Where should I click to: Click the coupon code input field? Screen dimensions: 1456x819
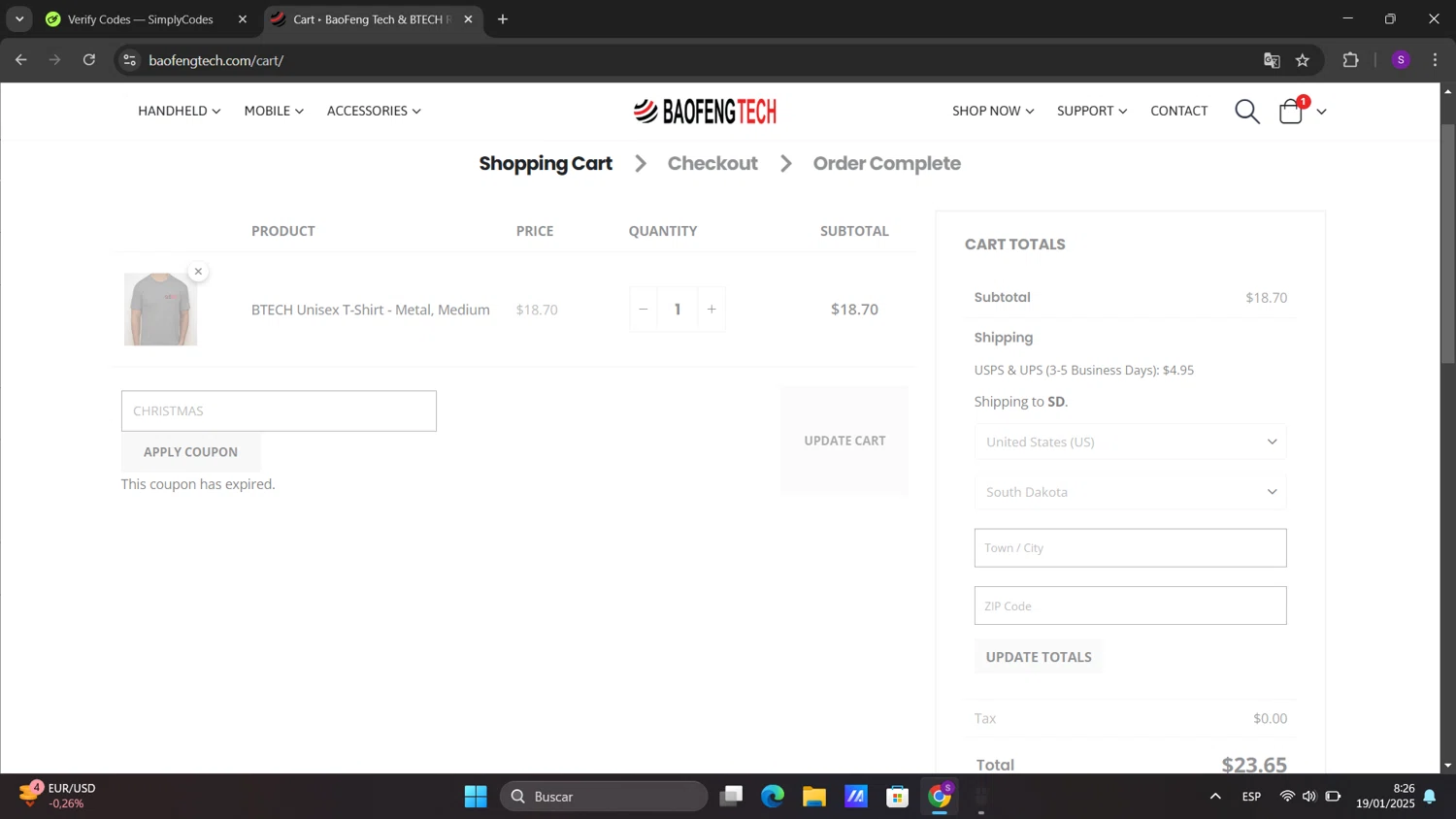pyautogui.click(x=279, y=410)
